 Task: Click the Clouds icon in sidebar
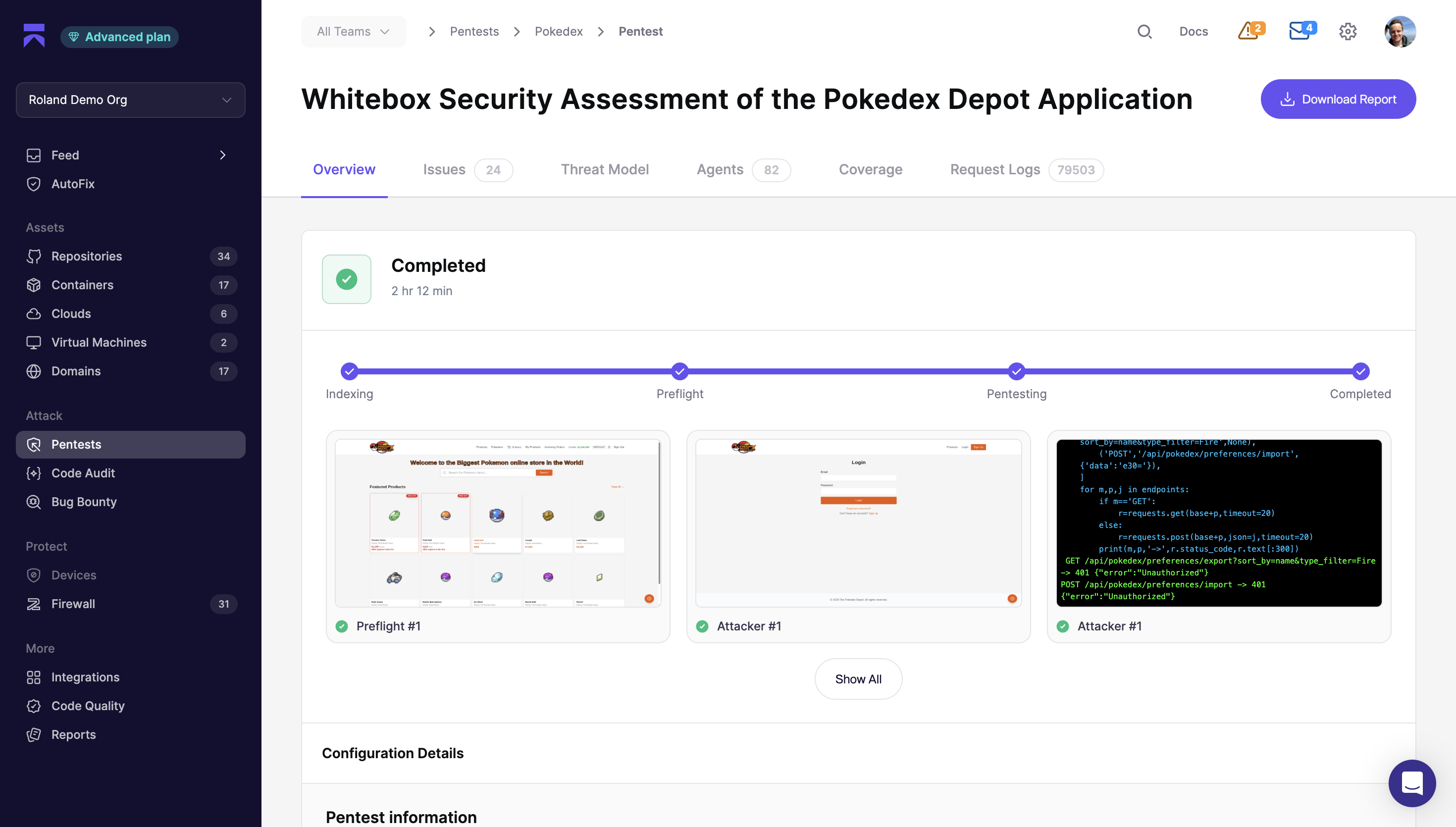click(x=34, y=313)
